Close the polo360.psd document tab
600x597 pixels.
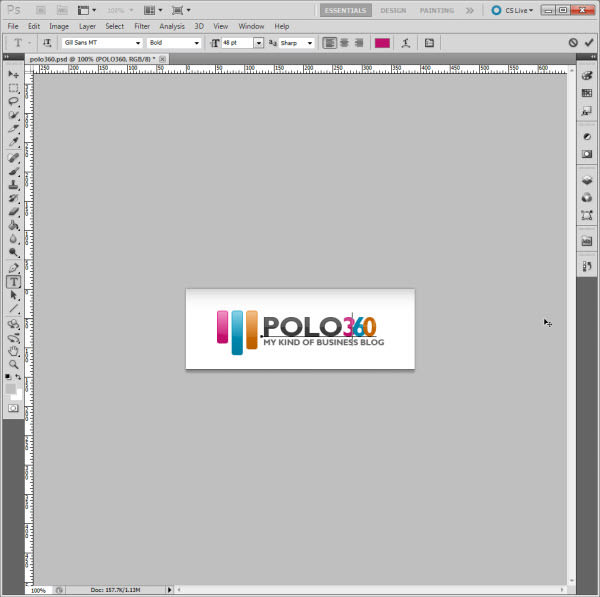coord(162,59)
